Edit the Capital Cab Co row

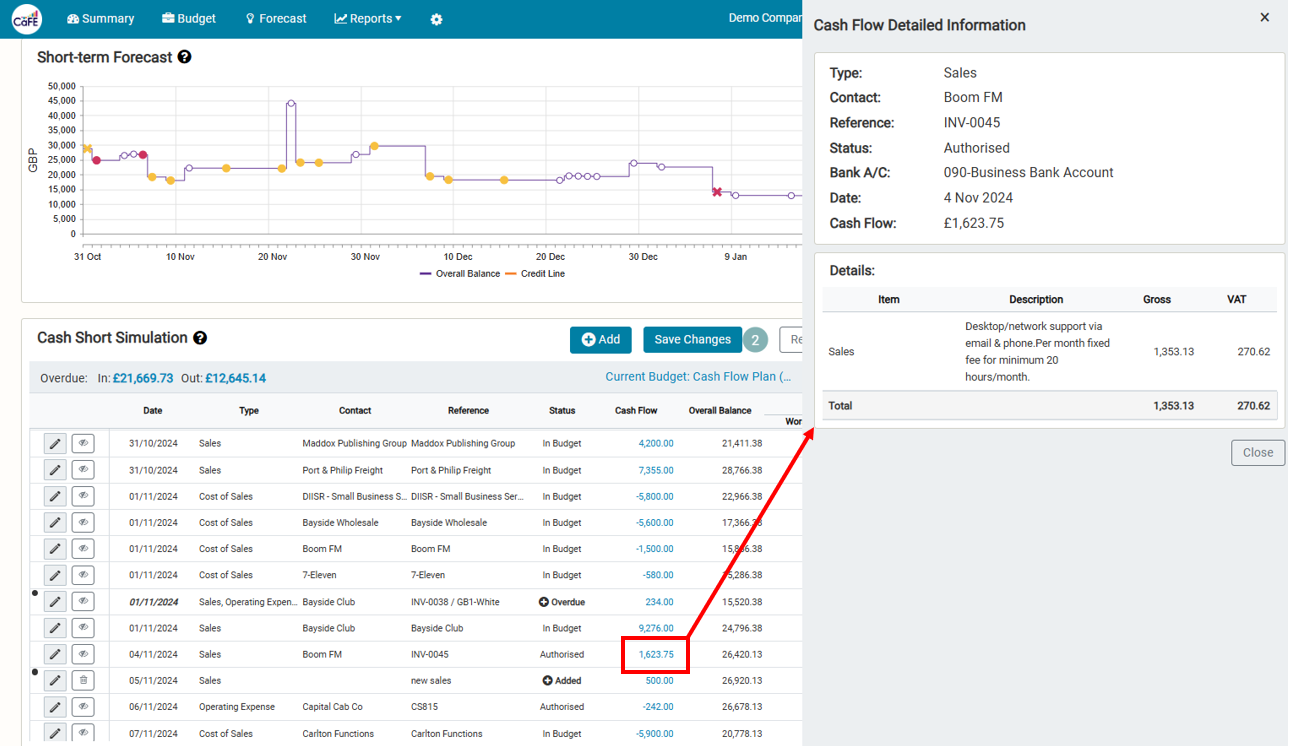pos(55,706)
